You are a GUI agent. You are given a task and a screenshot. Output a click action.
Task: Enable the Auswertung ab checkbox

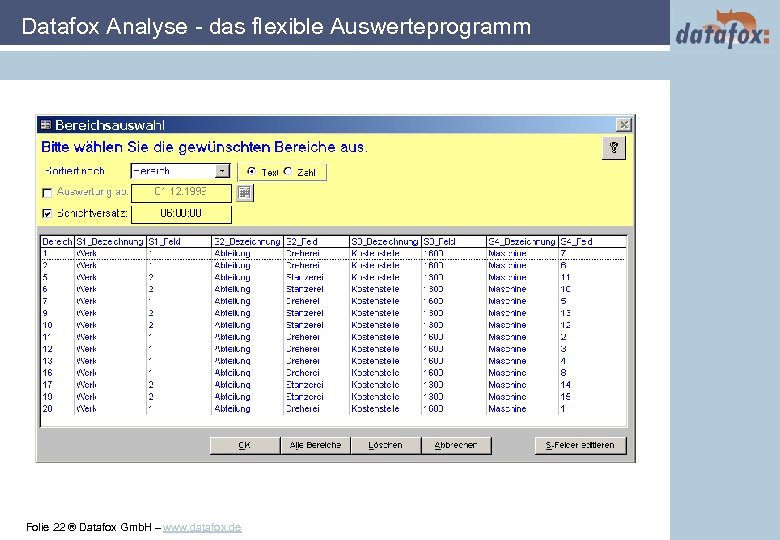coord(47,193)
